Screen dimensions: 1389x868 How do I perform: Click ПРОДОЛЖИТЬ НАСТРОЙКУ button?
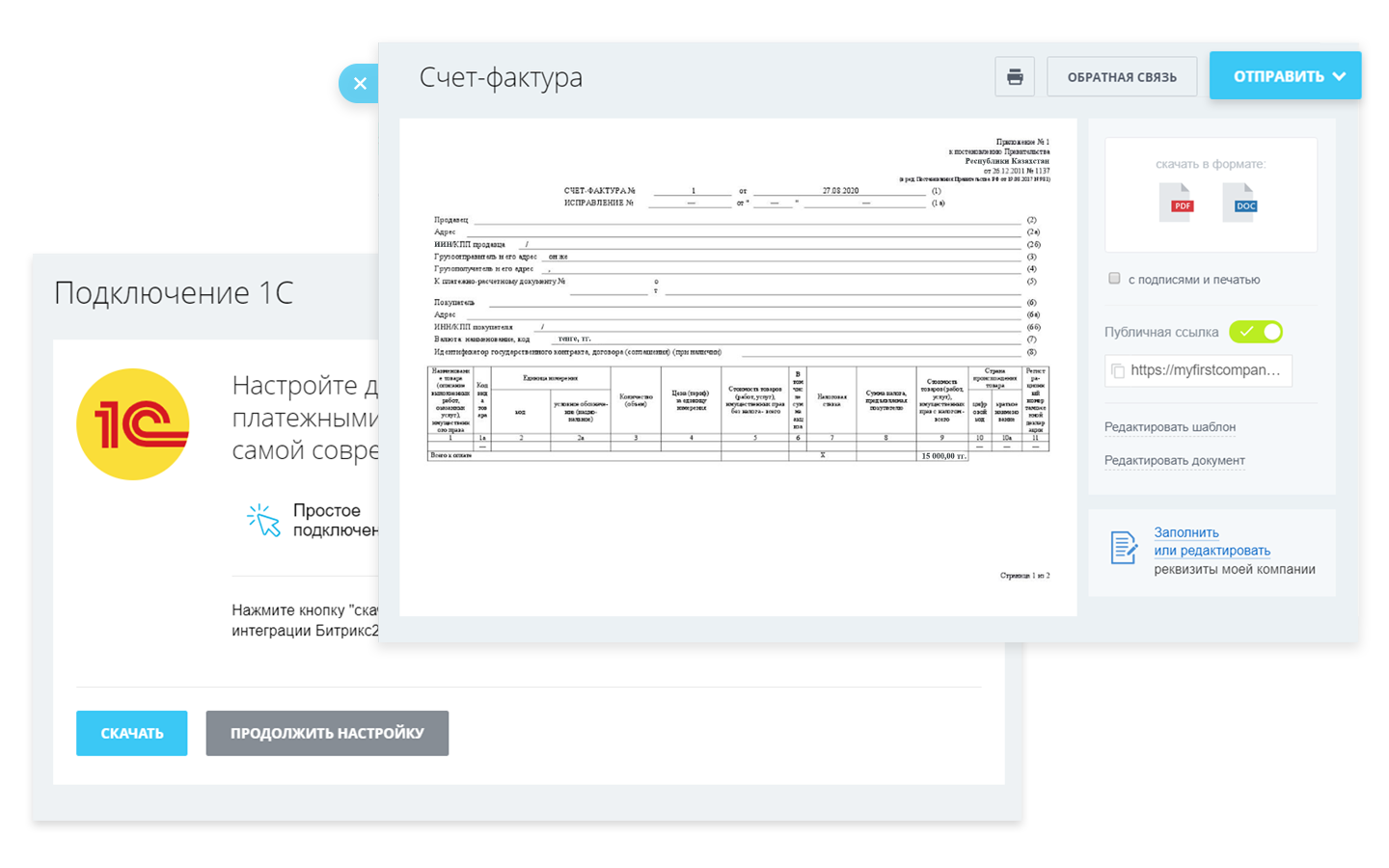coord(327,733)
